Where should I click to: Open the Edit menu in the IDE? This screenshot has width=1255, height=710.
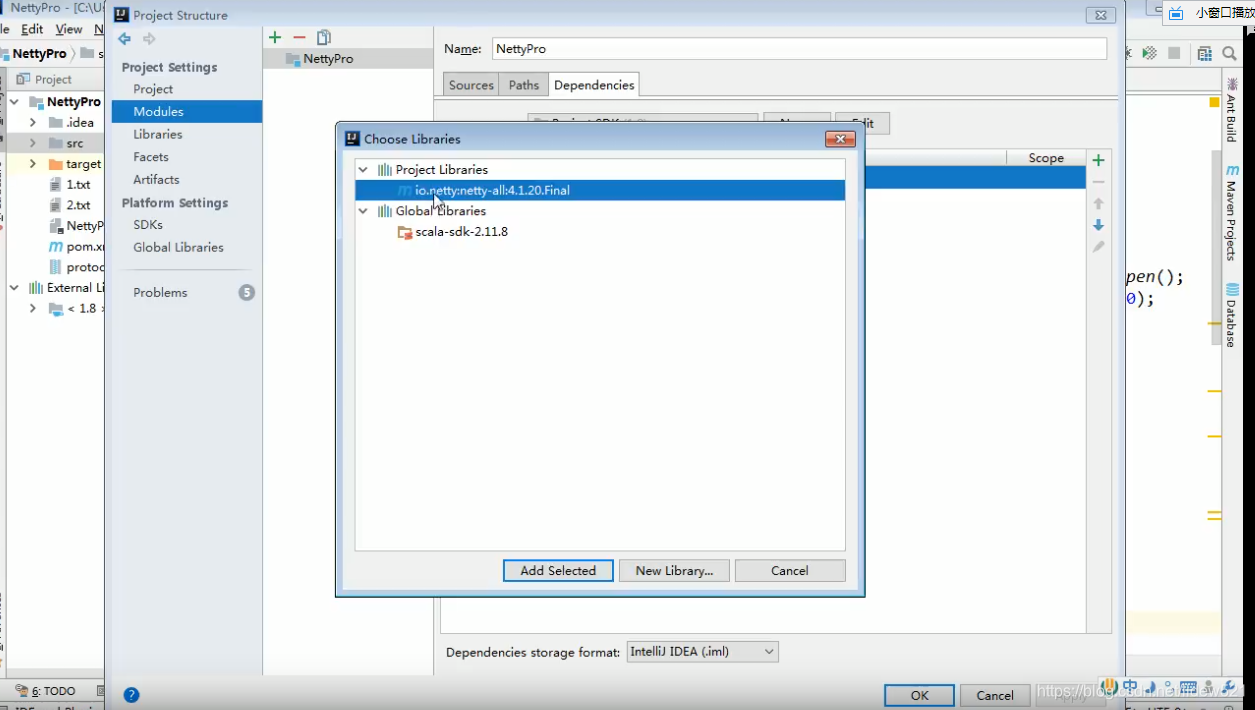click(x=32, y=29)
